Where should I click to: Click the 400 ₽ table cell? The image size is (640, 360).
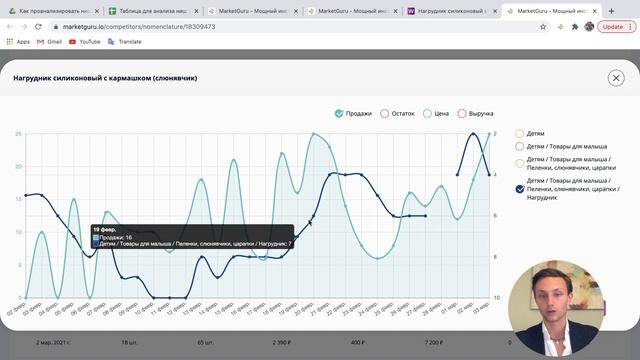click(358, 342)
